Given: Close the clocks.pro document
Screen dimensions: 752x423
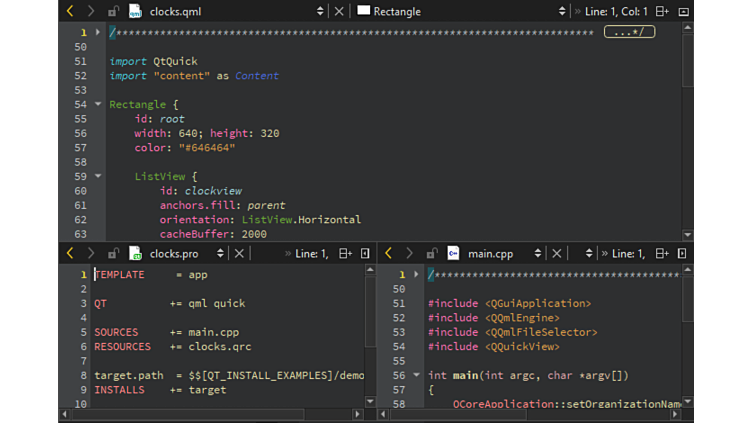Looking at the screenshot, I should [x=239, y=254].
